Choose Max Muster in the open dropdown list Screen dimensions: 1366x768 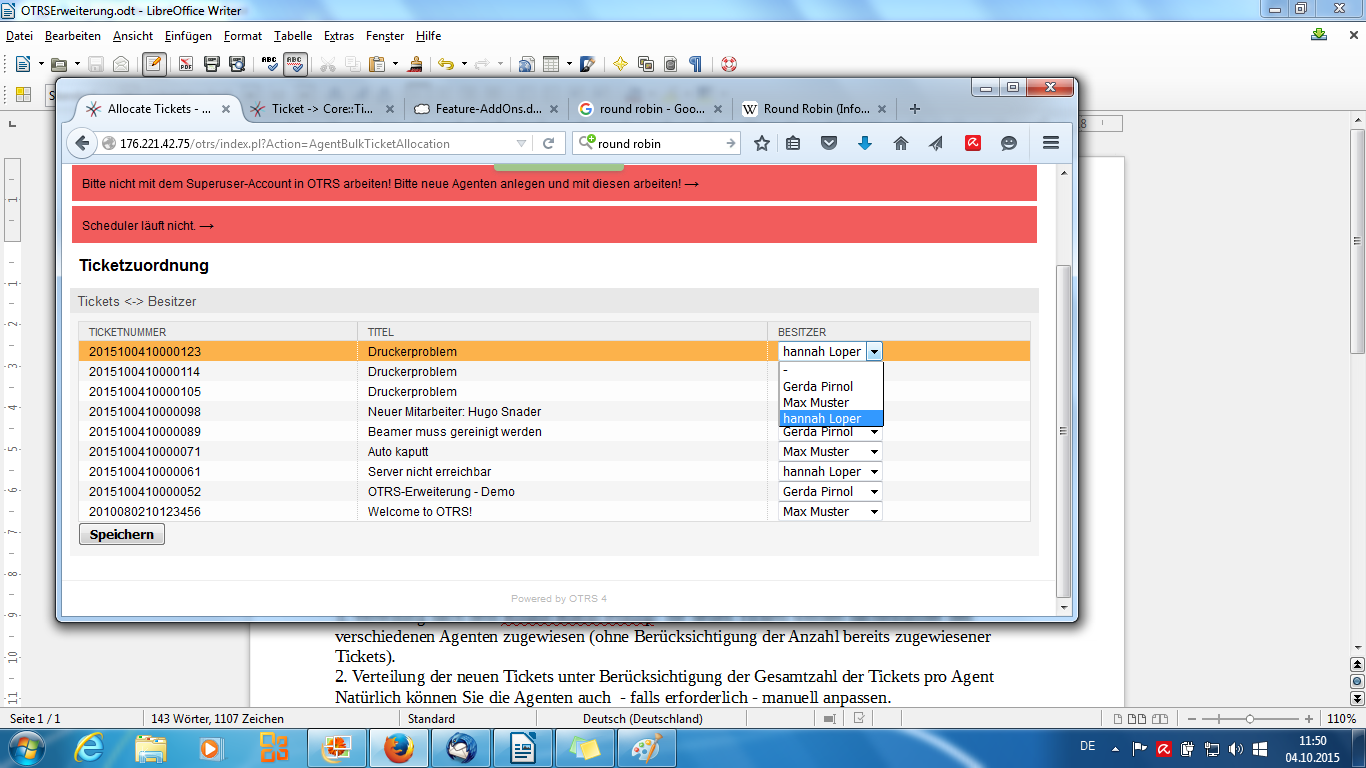tap(816, 402)
